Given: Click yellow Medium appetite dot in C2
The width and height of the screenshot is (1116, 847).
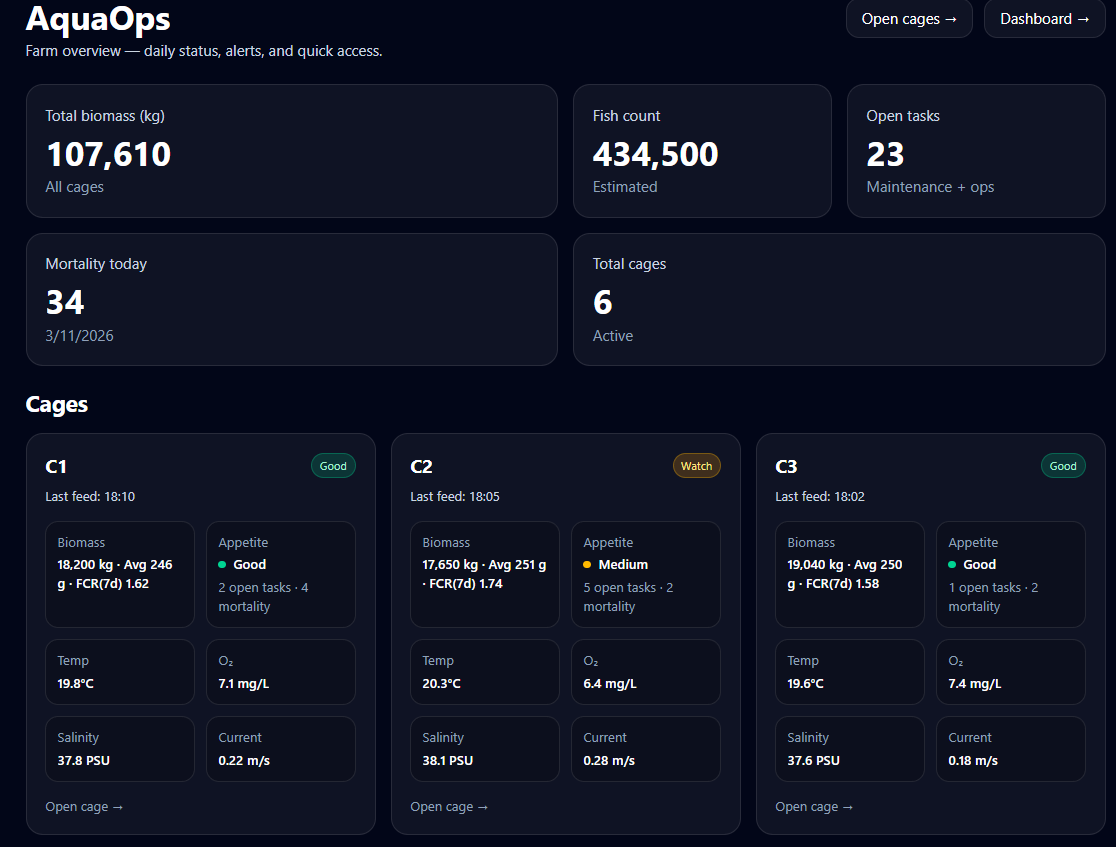Looking at the screenshot, I should pos(588,565).
